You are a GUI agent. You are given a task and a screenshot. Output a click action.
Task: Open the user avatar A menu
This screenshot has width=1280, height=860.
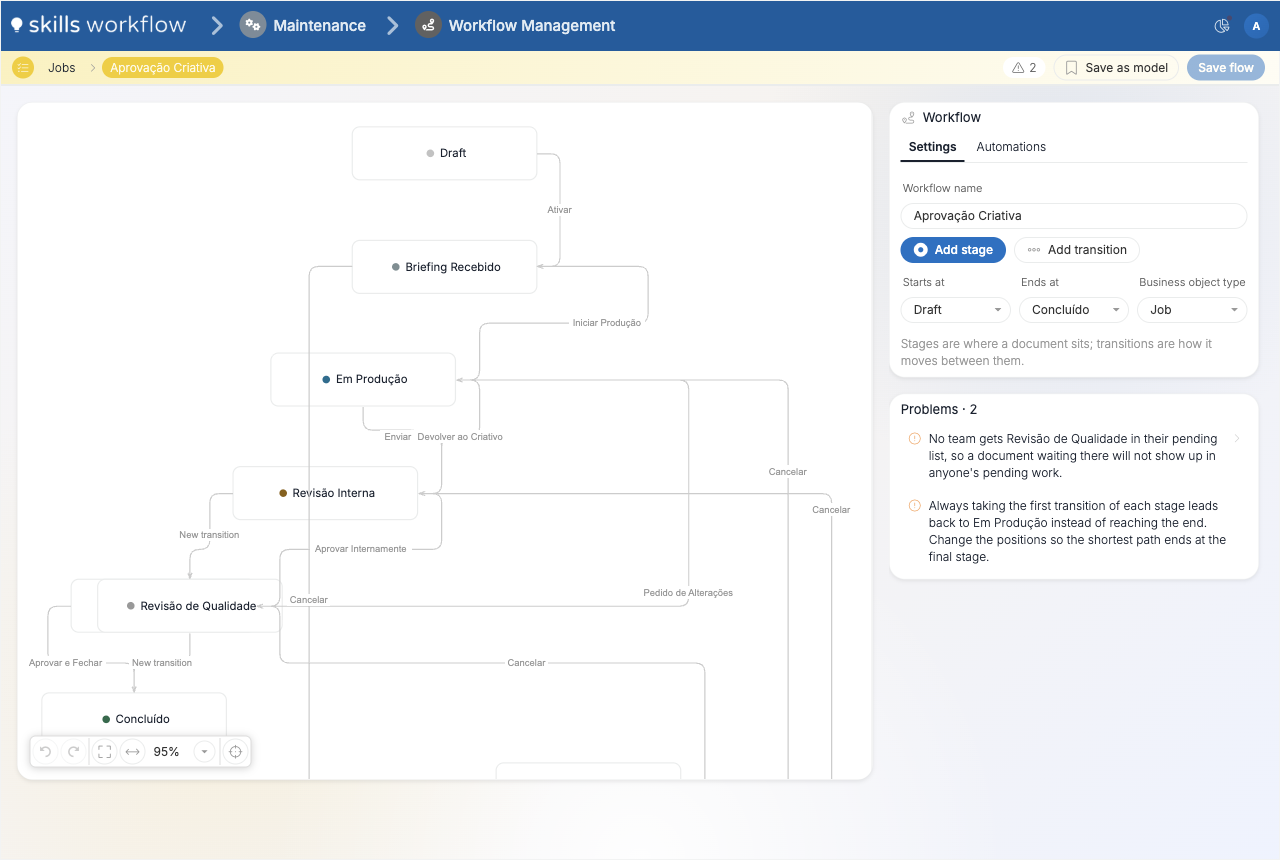tap(1255, 26)
